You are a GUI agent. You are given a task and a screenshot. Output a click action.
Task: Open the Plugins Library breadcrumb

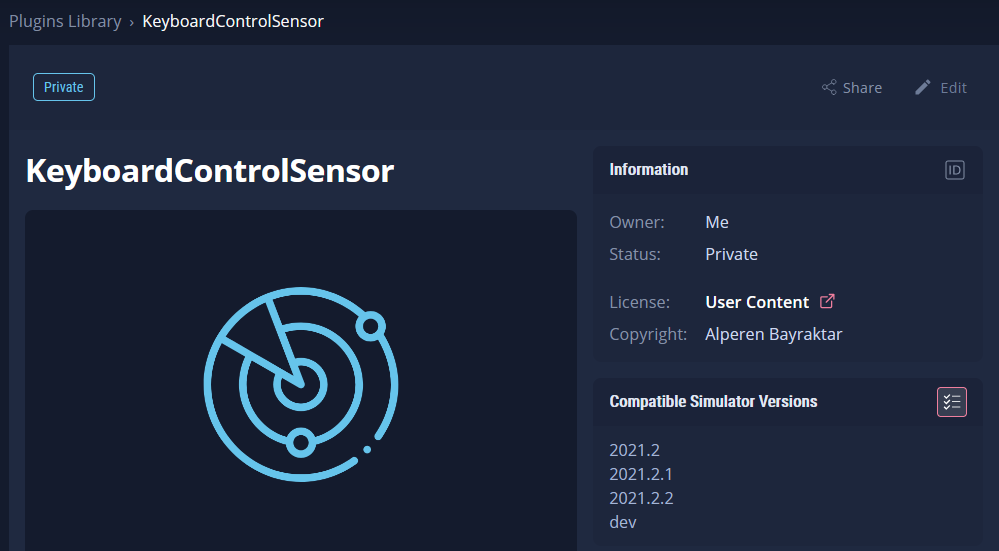tap(65, 21)
